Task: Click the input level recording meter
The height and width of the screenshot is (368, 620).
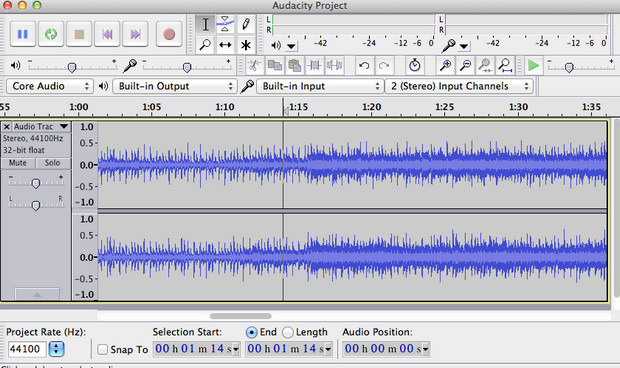Action: 526,24
